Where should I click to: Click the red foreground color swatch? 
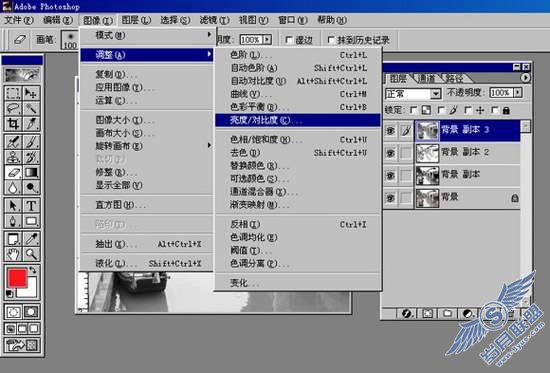(x=17, y=278)
